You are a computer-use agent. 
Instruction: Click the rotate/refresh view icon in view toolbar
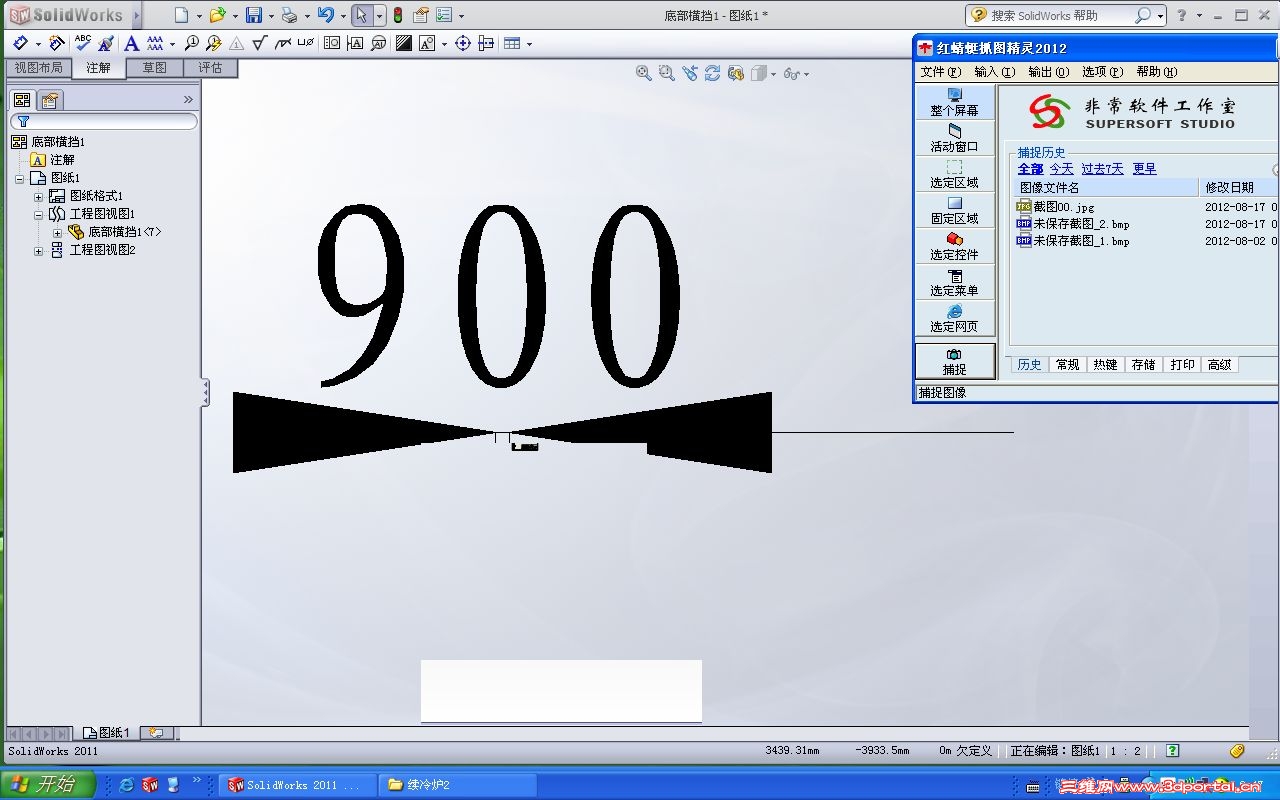(x=713, y=73)
